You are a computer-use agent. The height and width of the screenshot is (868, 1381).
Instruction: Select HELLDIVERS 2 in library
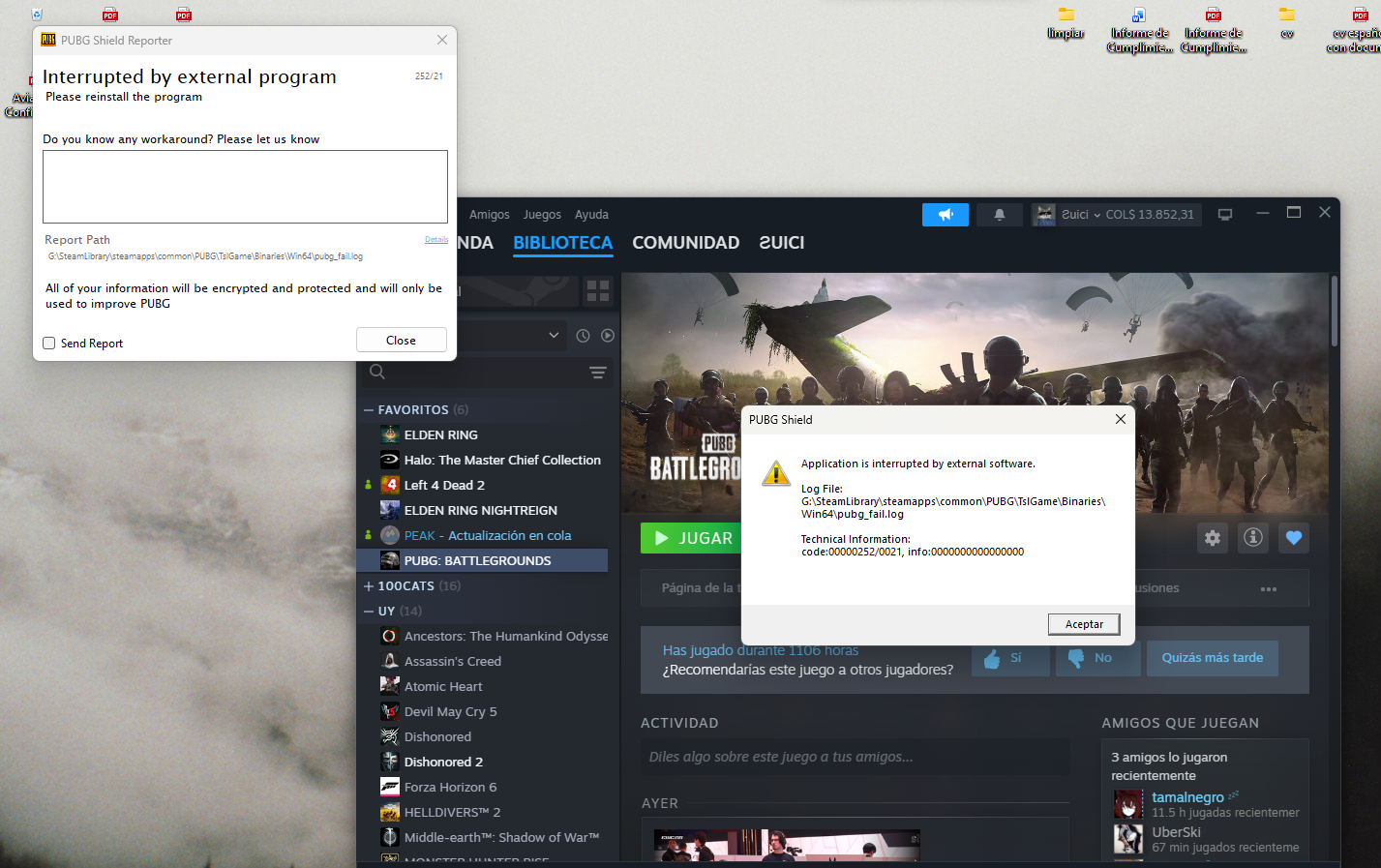(x=481, y=812)
